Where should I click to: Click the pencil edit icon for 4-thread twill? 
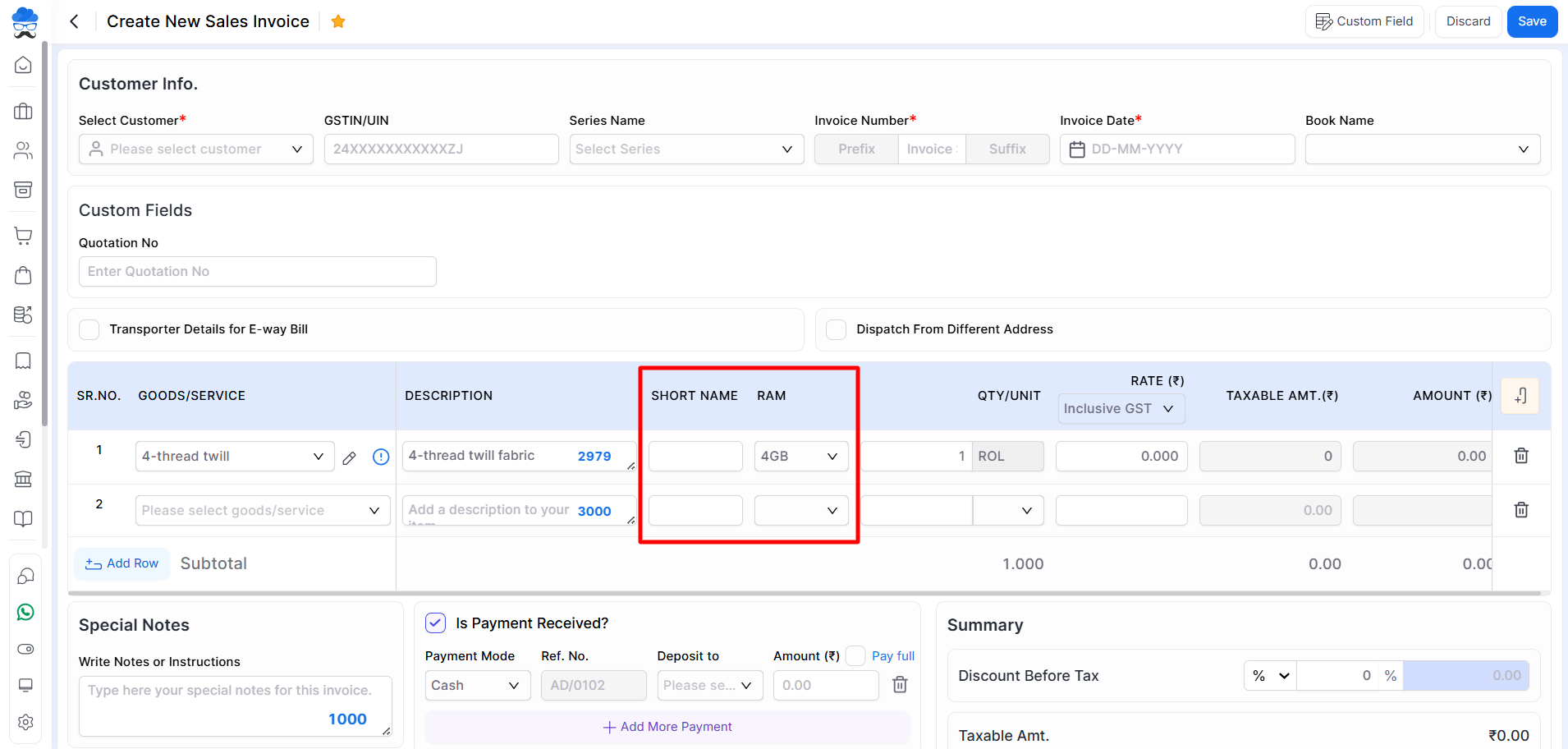click(350, 457)
